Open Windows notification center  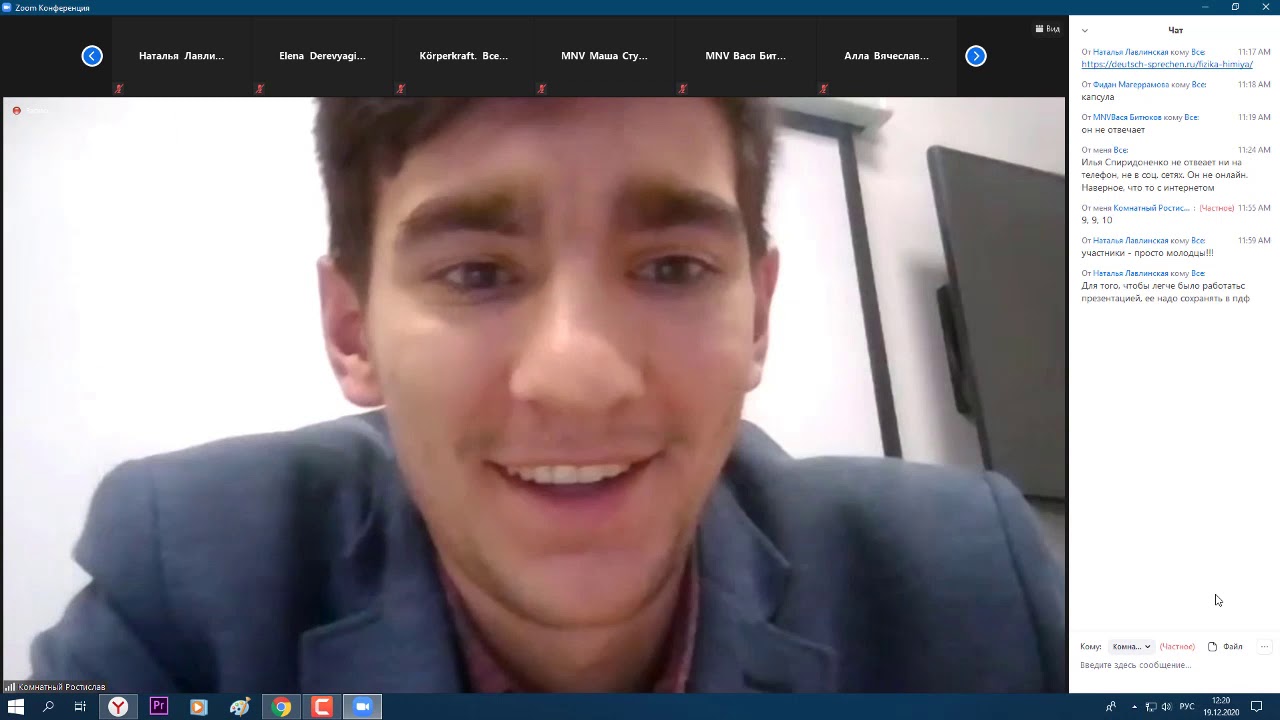click(1257, 707)
